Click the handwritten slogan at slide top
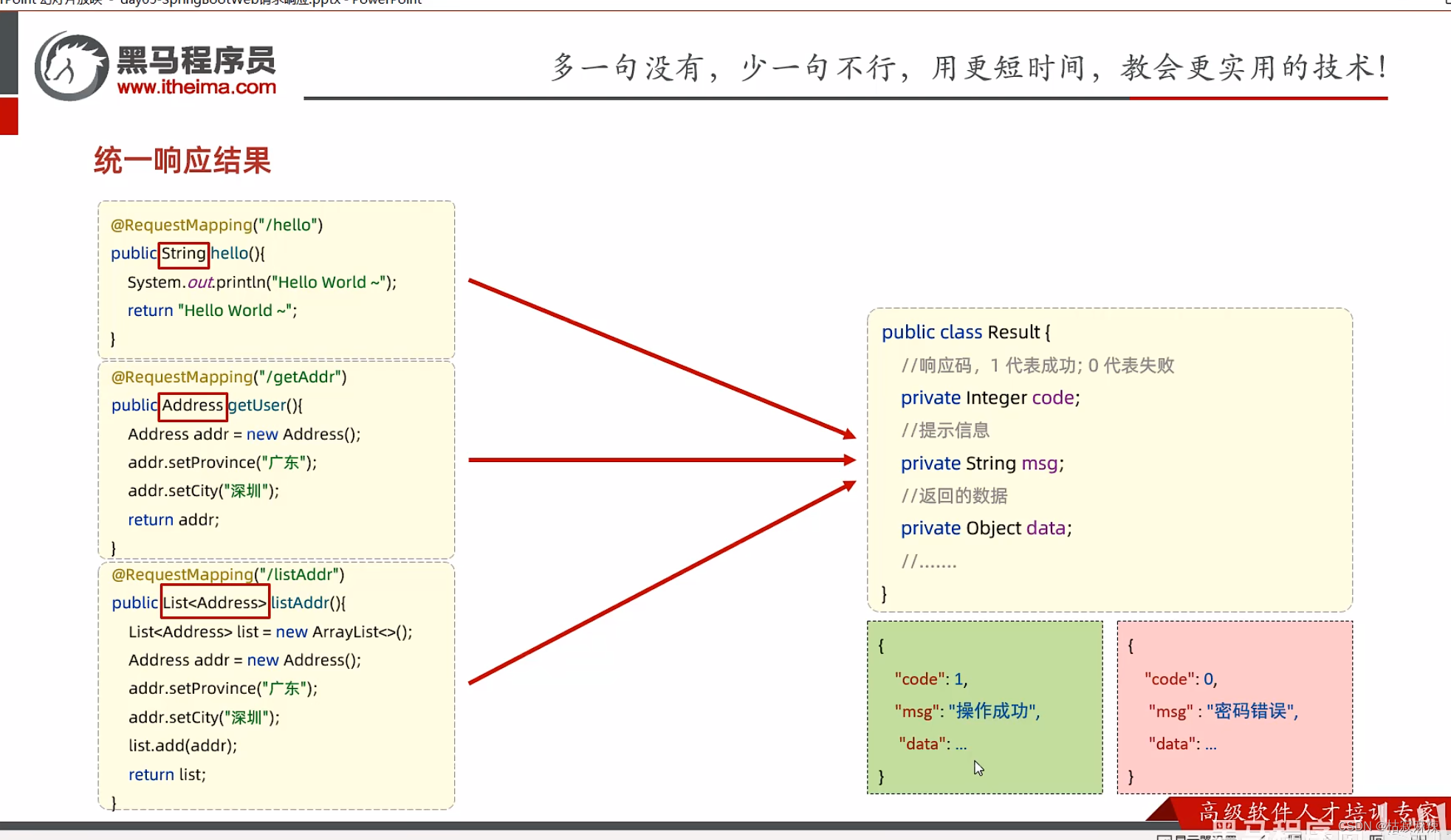 (x=969, y=67)
